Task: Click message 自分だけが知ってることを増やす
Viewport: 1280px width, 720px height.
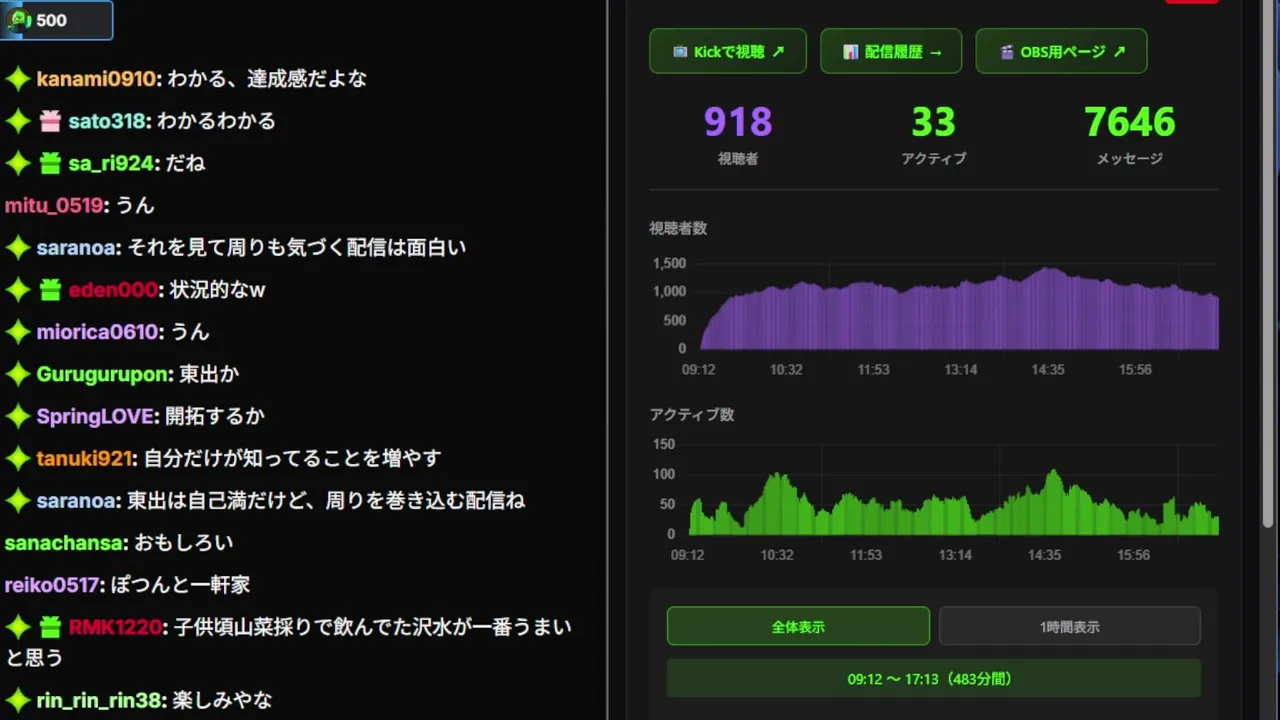Action: 292,458
